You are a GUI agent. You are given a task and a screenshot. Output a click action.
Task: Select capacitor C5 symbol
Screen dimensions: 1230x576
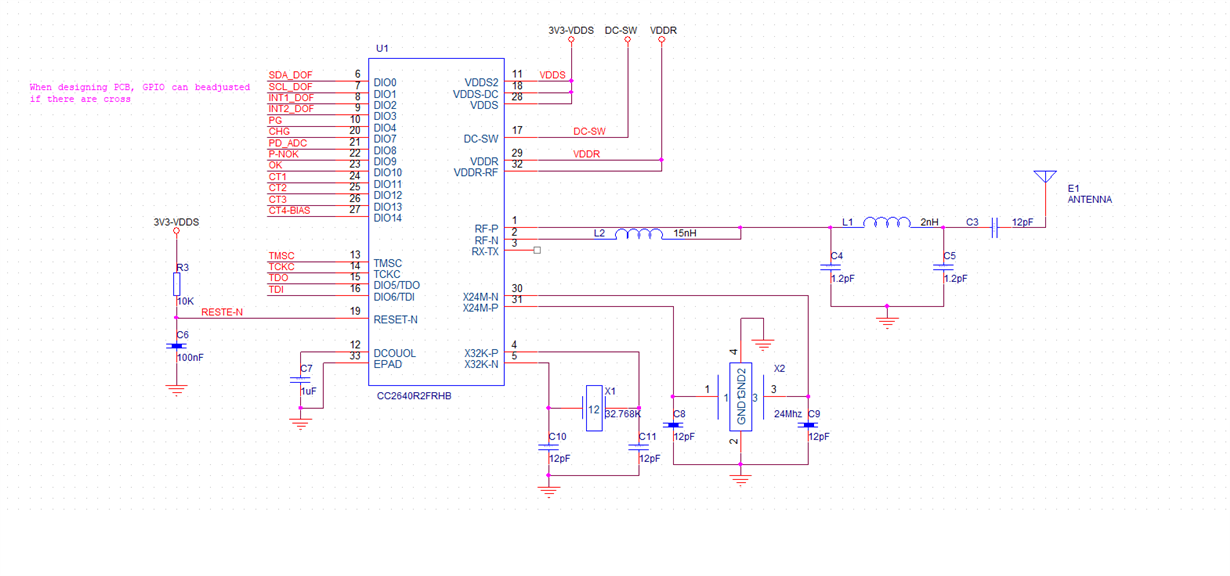coord(944,266)
